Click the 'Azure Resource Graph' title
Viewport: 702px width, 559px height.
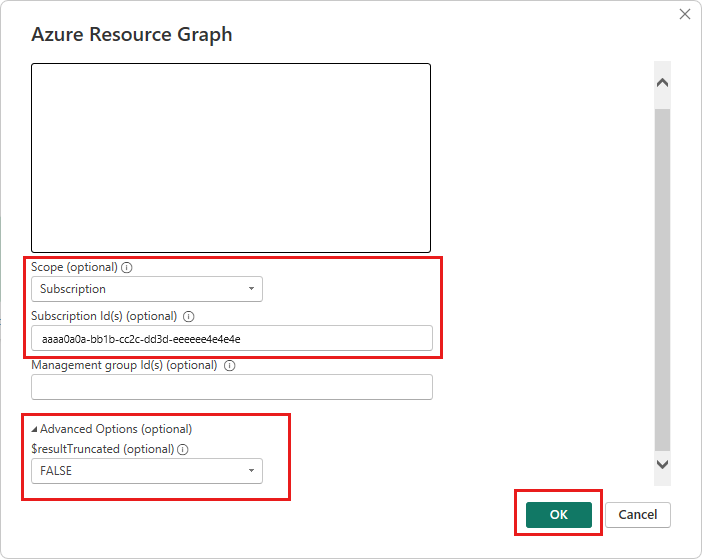point(132,34)
